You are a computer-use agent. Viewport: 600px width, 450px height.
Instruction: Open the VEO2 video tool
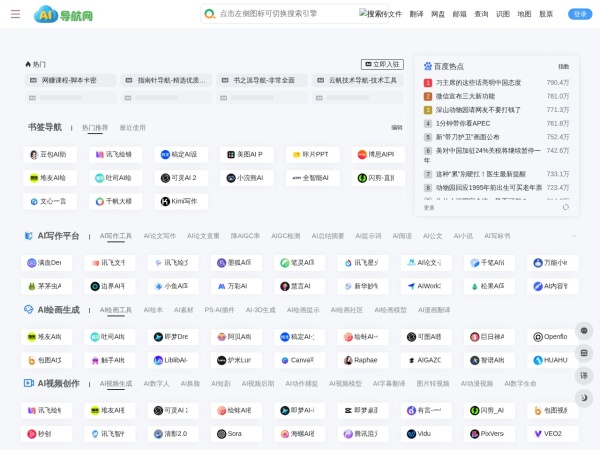click(x=553, y=434)
